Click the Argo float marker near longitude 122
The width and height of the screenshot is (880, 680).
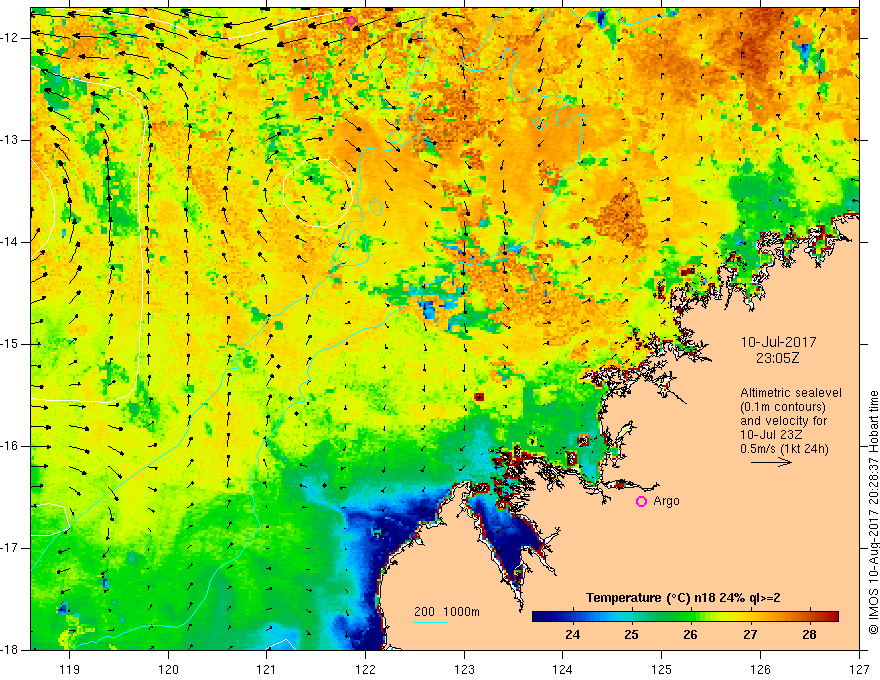[x=351, y=21]
